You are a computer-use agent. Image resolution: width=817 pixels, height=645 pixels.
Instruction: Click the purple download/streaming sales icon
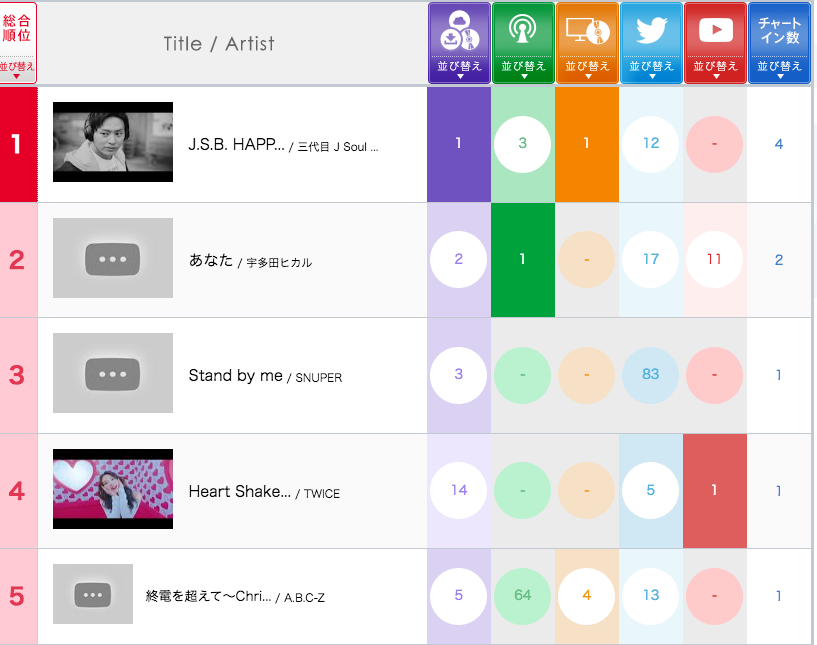coord(459,33)
